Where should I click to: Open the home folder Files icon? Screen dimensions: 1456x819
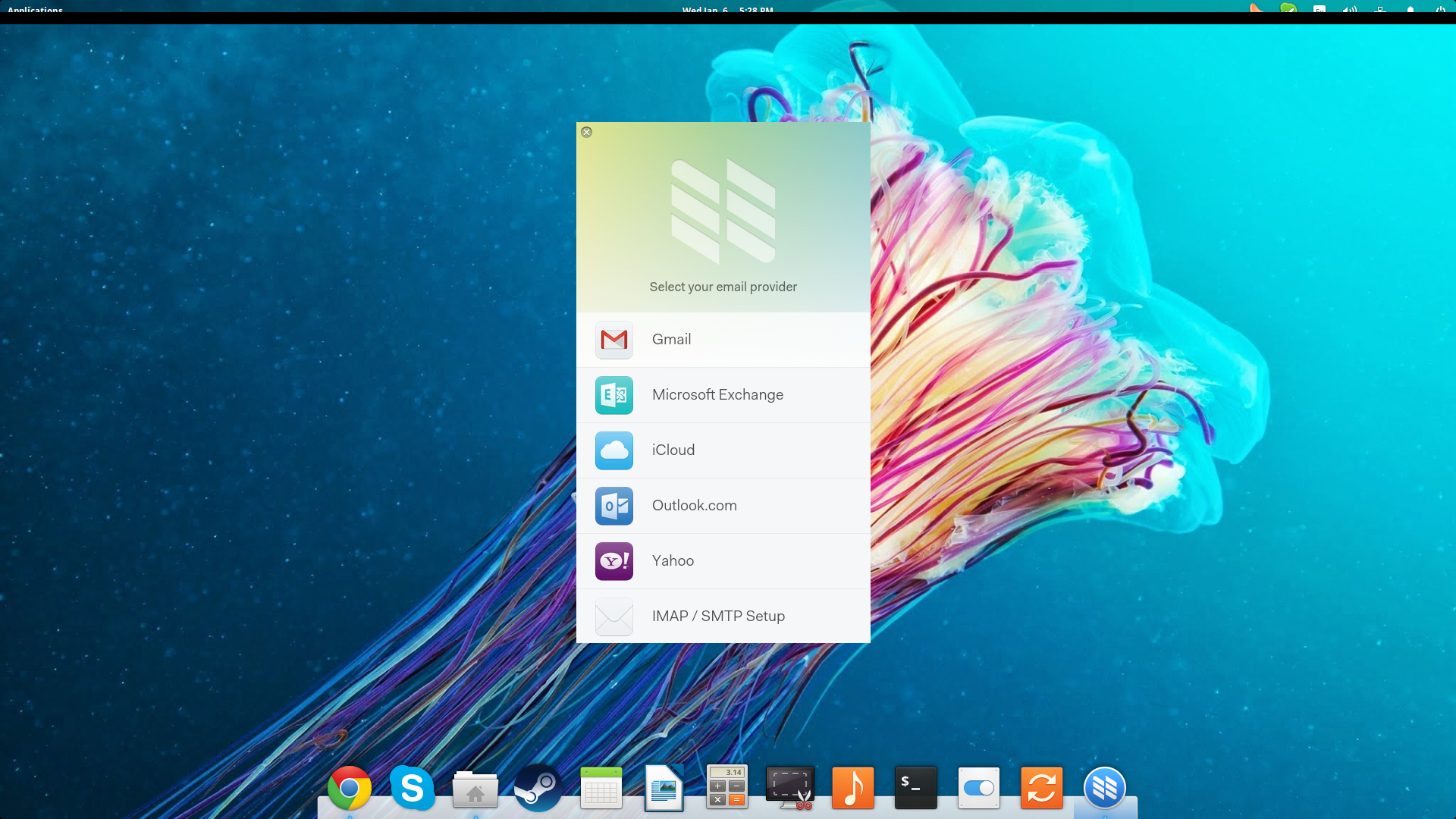tap(475, 789)
